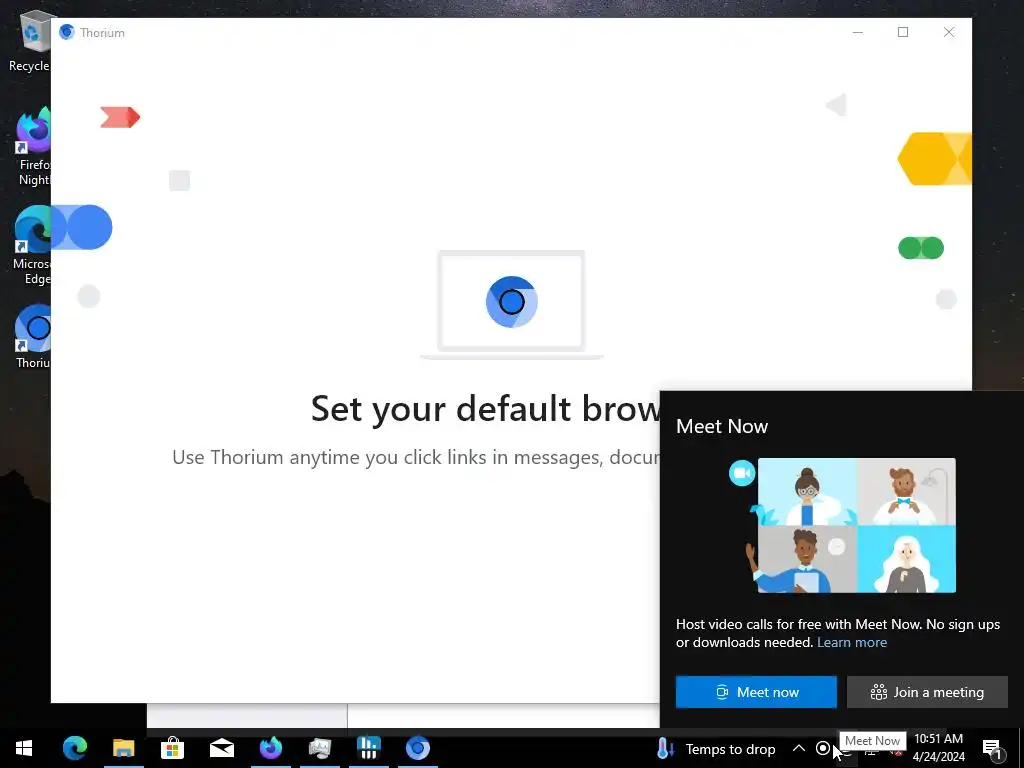Open the Learn more link
This screenshot has width=1024, height=768.
tap(852, 642)
